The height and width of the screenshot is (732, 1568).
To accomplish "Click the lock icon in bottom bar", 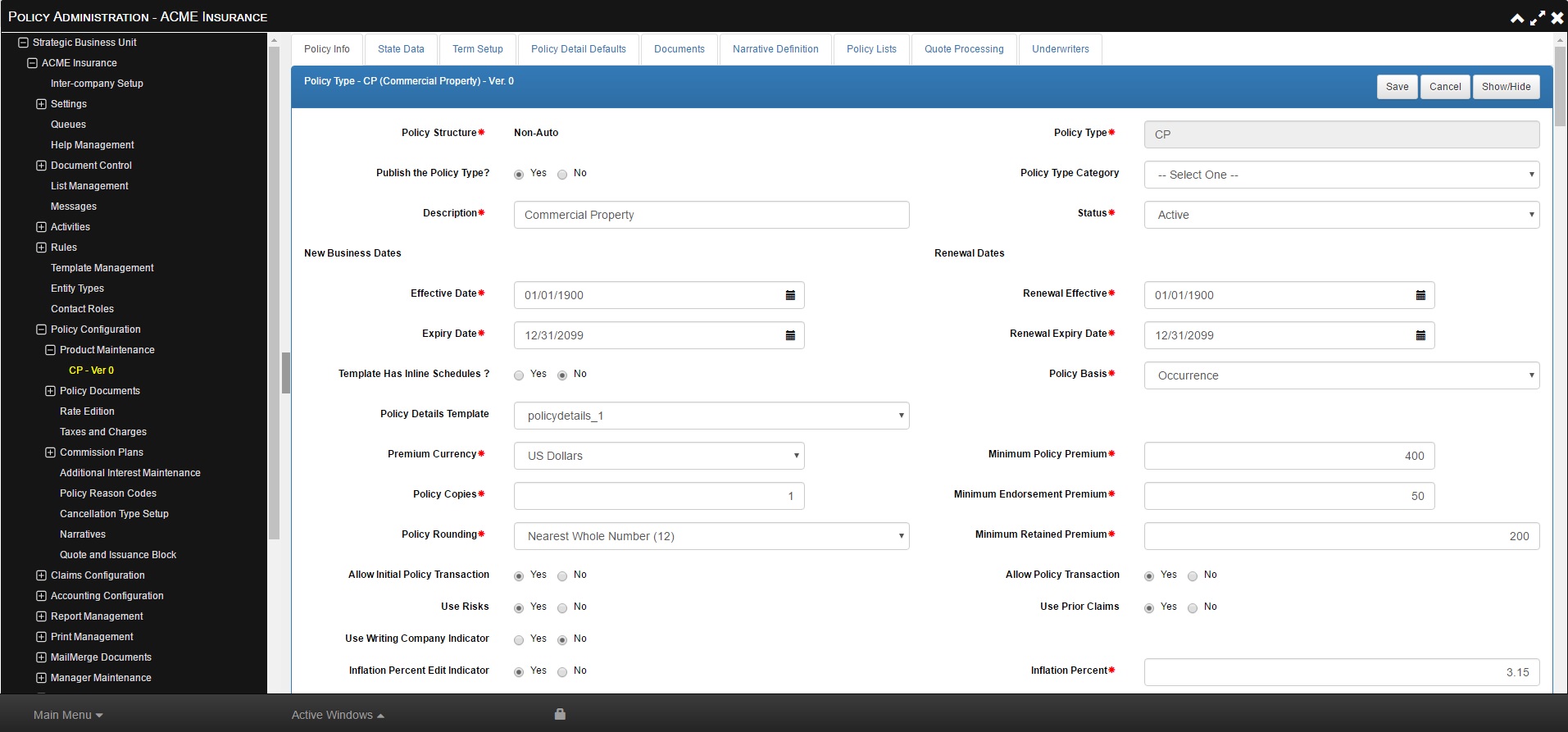I will pos(560,714).
